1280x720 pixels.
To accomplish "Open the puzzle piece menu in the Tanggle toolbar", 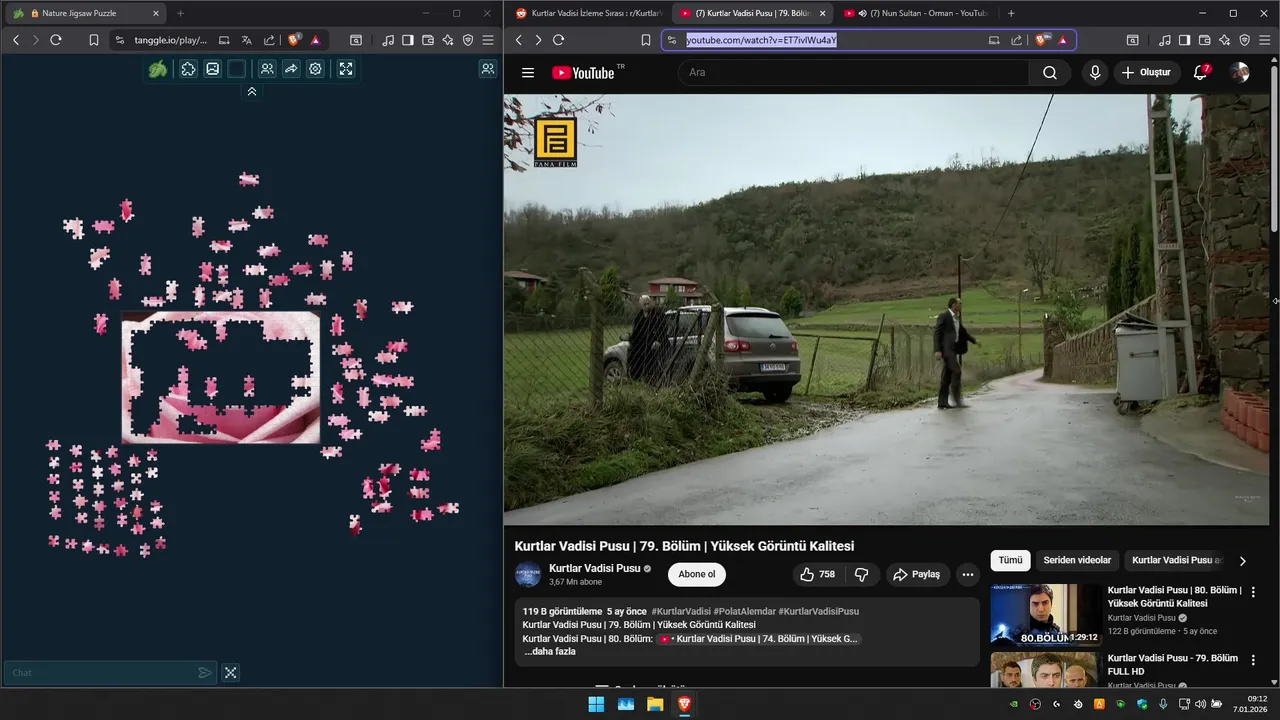I will (188, 69).
